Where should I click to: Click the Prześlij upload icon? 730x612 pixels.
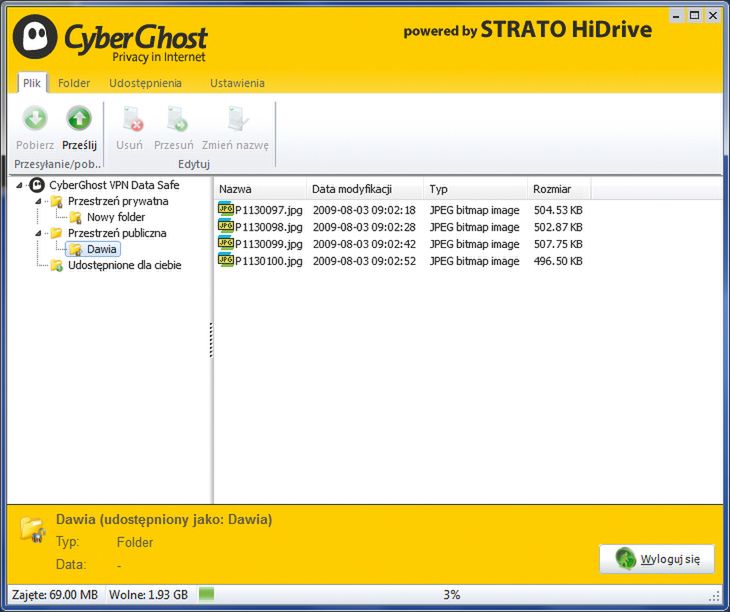pos(79,119)
